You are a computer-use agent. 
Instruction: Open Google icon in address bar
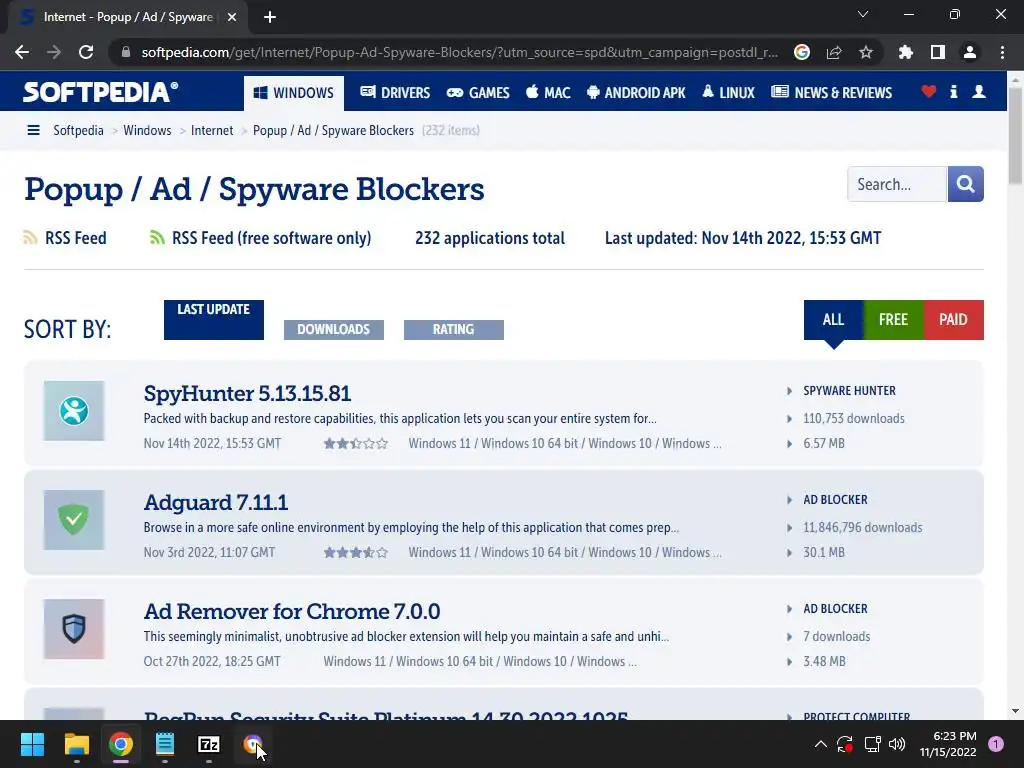pyautogui.click(x=802, y=52)
